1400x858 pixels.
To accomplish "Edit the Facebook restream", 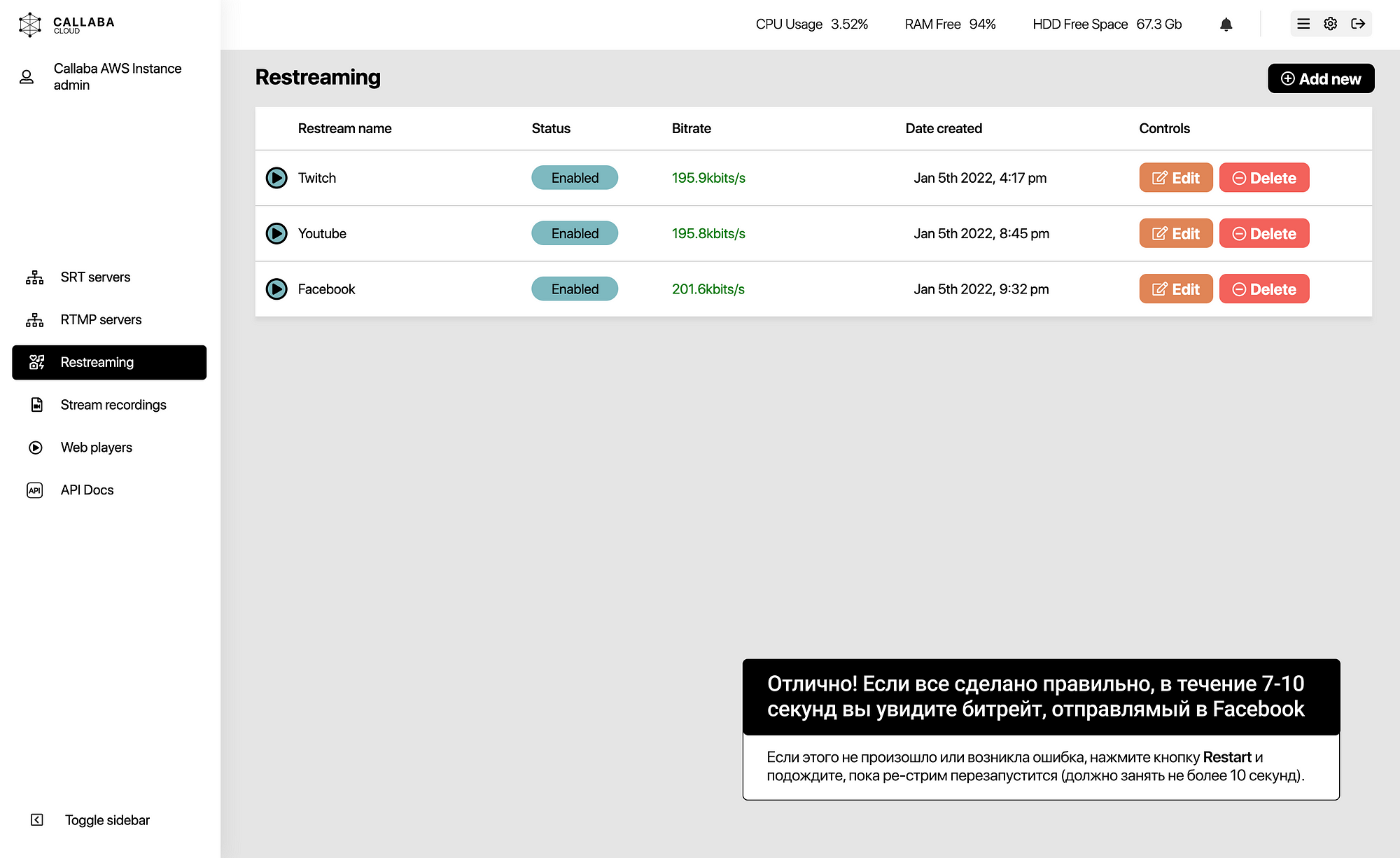I will coord(1176,289).
